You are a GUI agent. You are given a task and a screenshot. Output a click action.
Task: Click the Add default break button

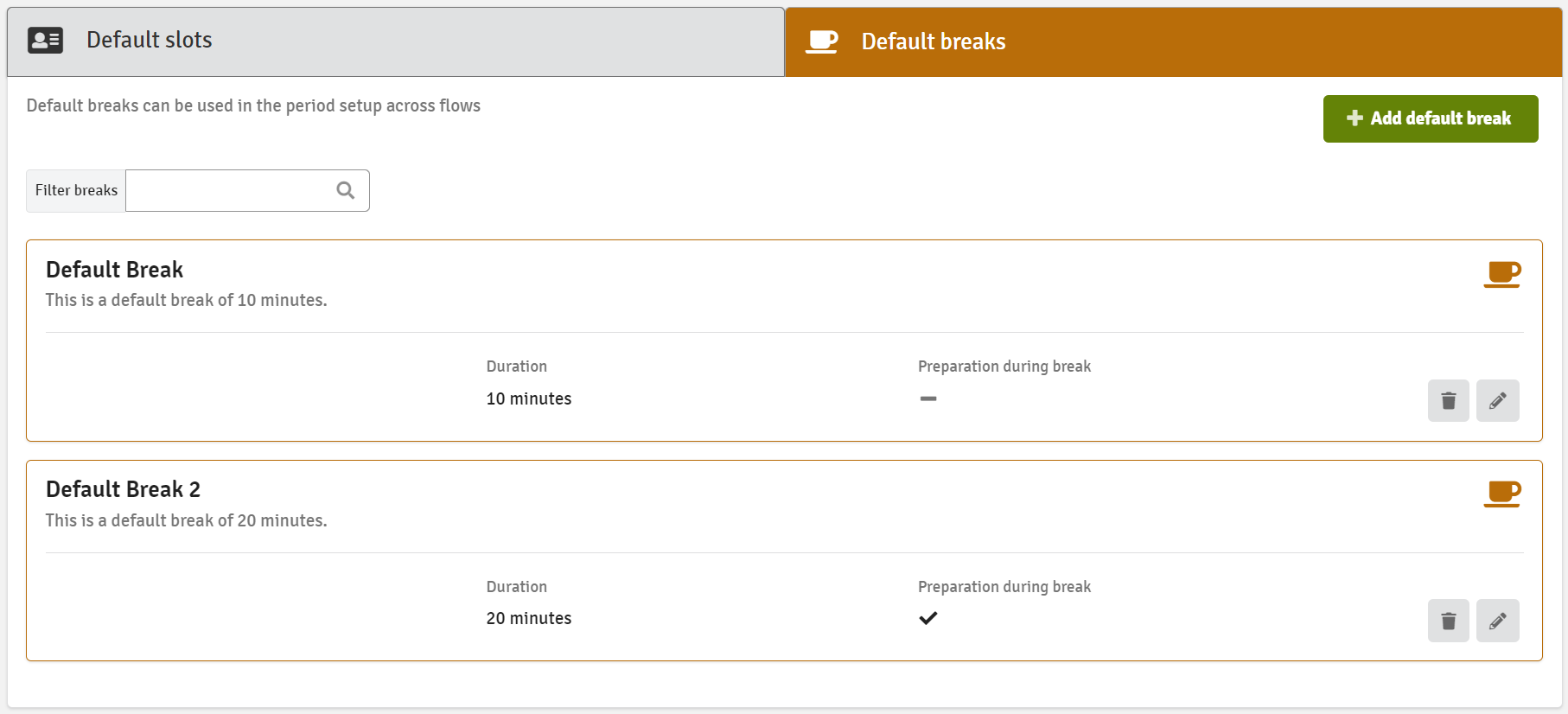(x=1431, y=118)
